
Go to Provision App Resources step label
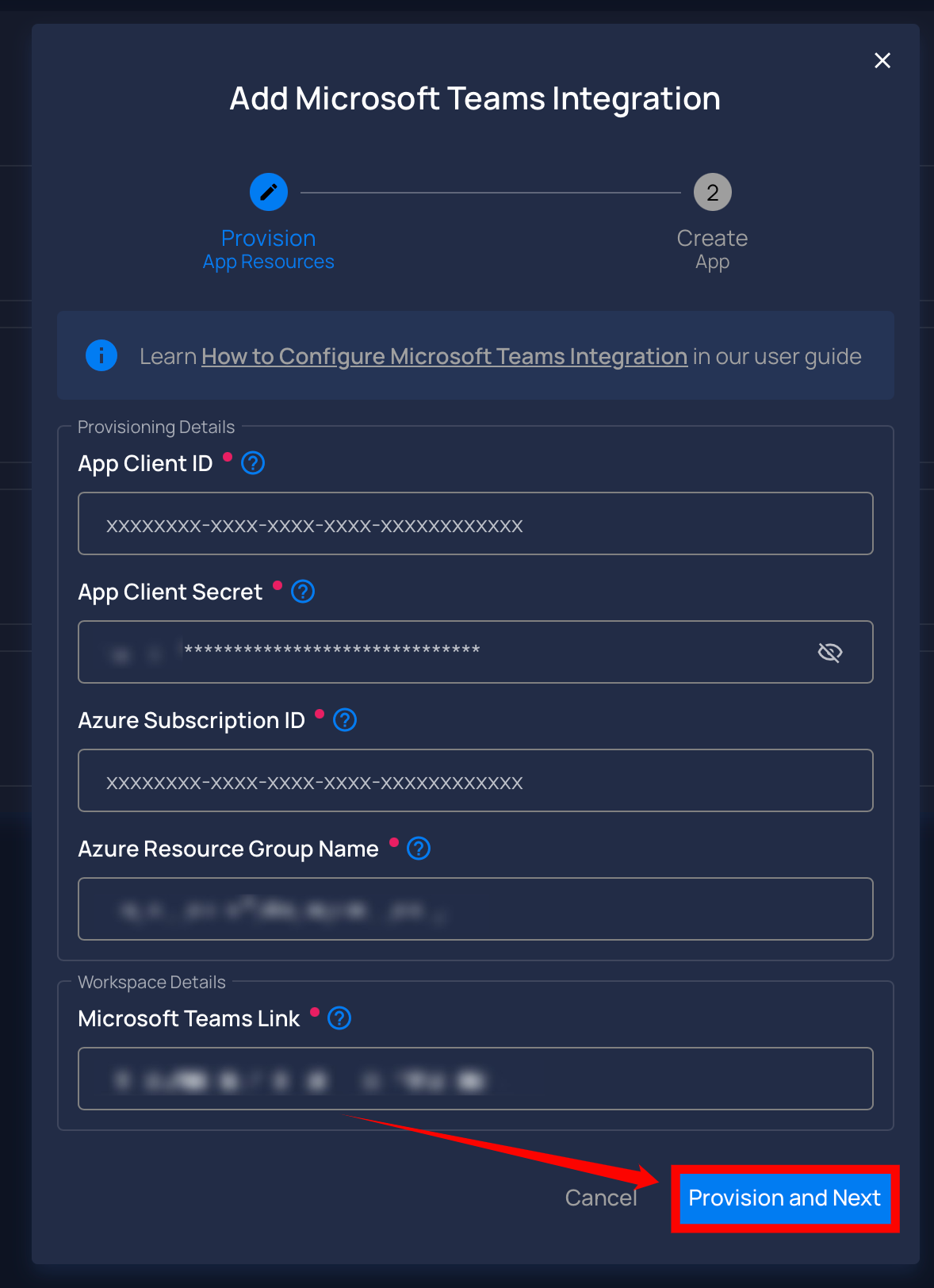269,249
